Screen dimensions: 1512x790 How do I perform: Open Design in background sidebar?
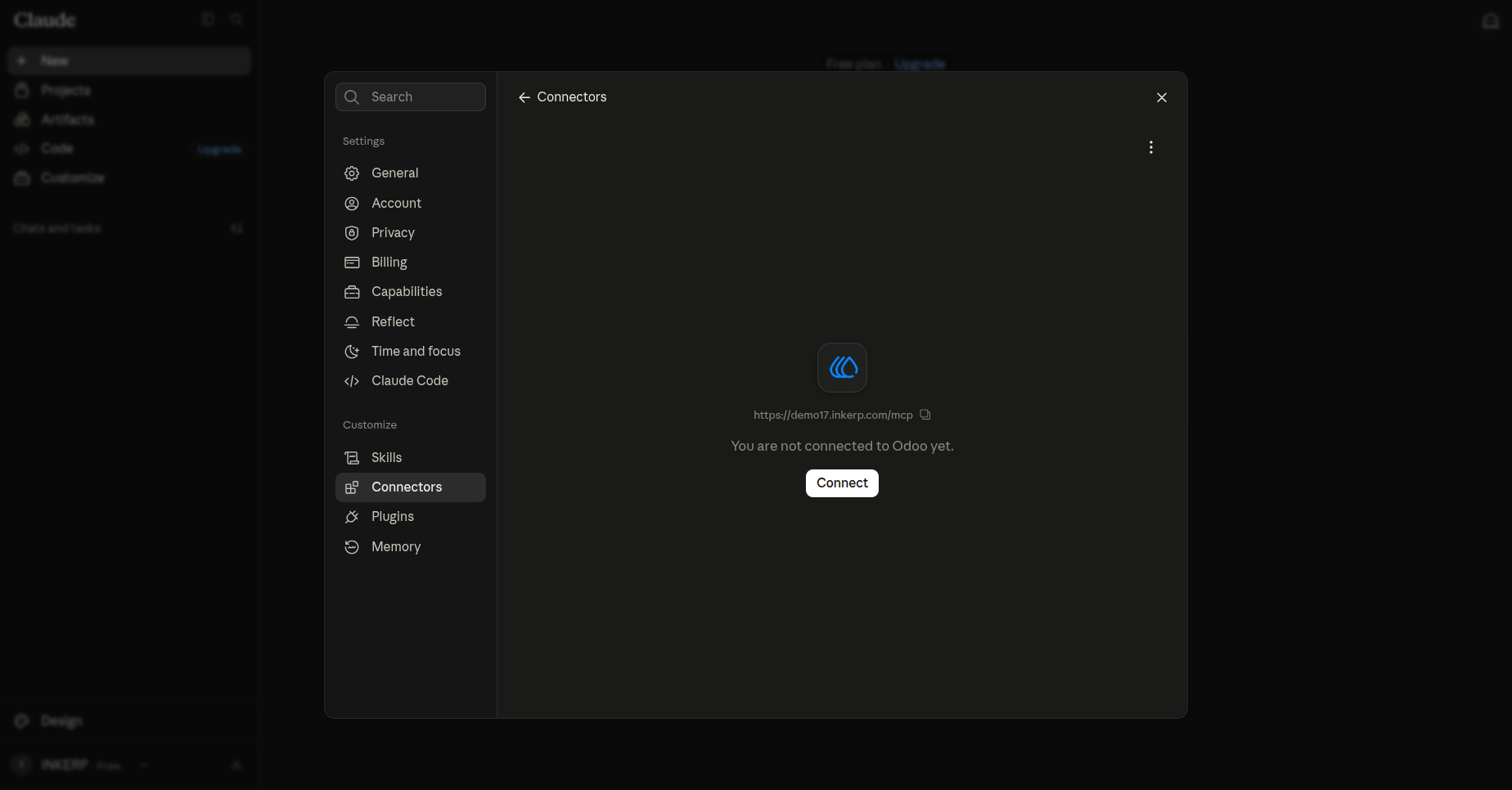coord(129,720)
